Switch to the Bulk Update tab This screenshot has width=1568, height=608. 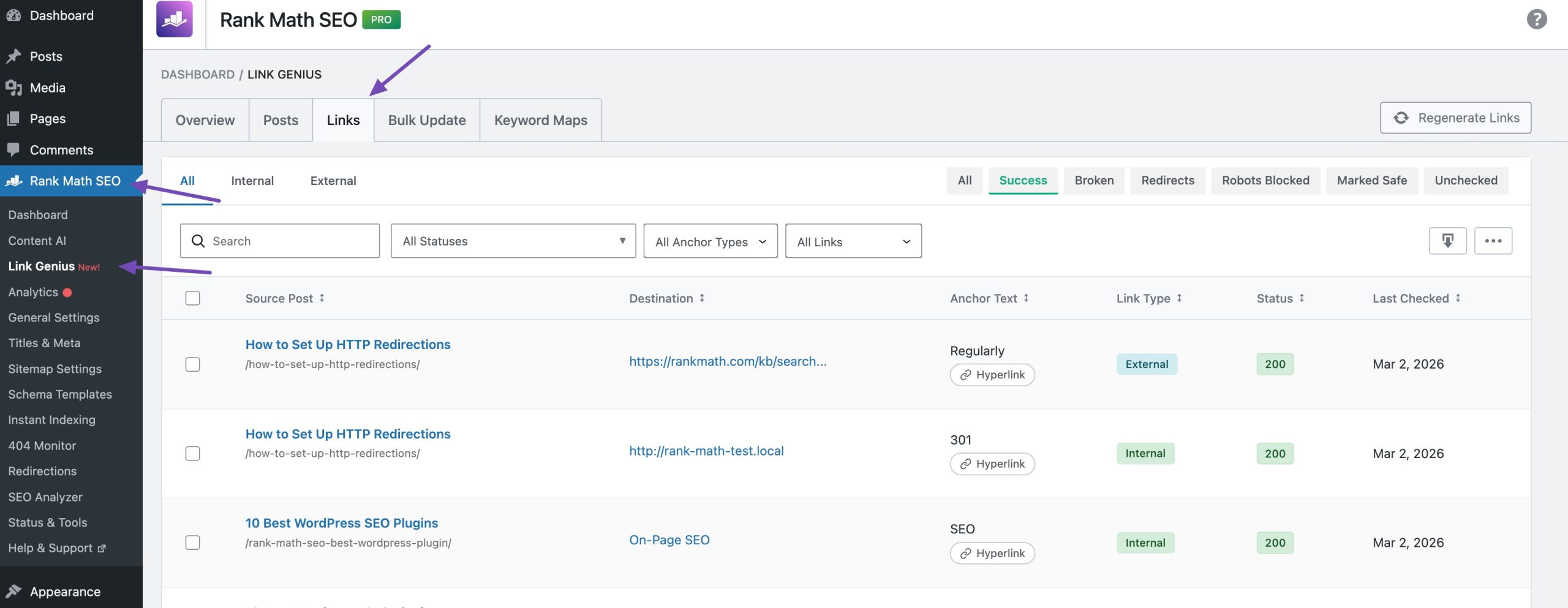(427, 120)
